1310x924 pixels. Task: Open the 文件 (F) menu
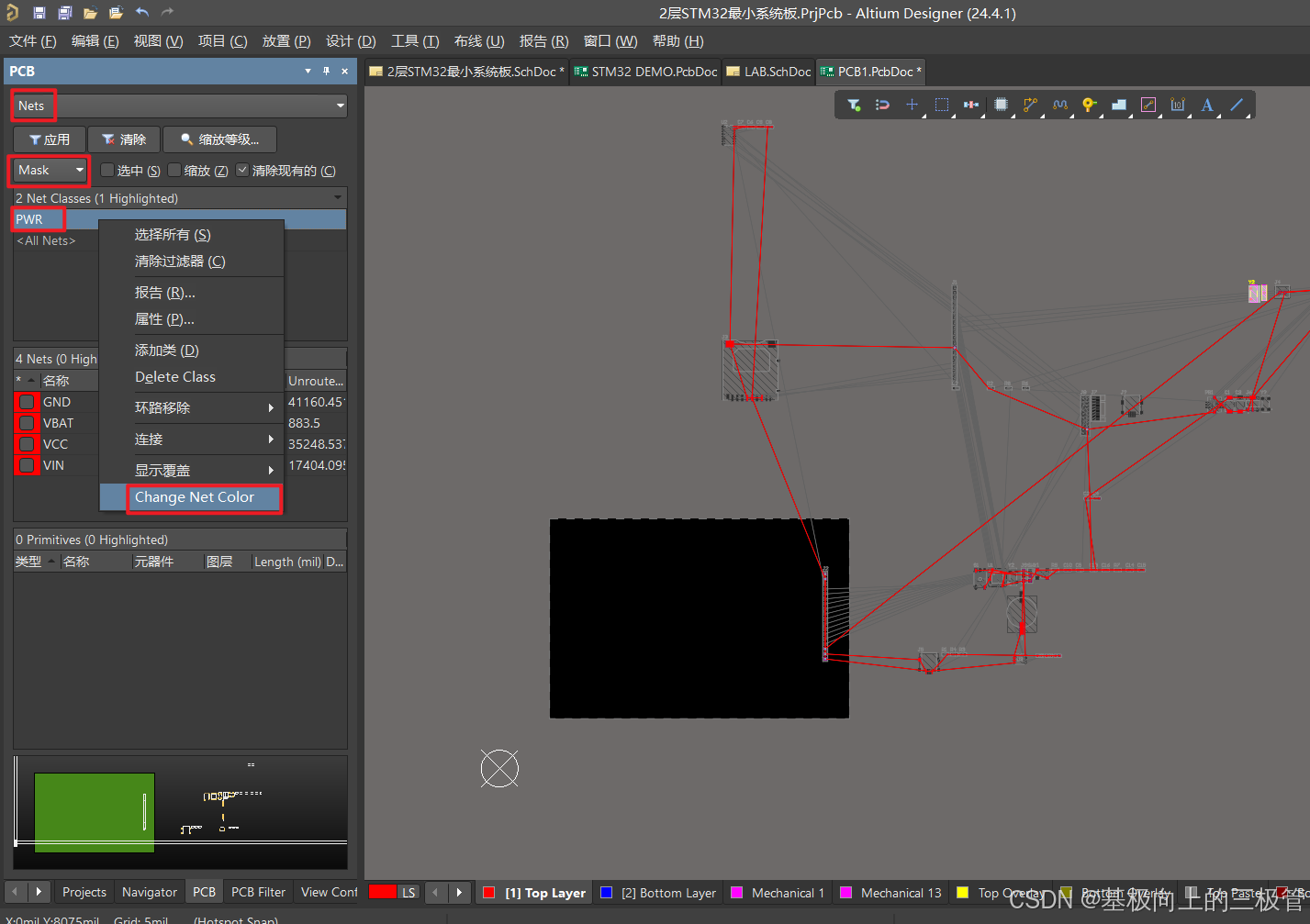(x=33, y=41)
